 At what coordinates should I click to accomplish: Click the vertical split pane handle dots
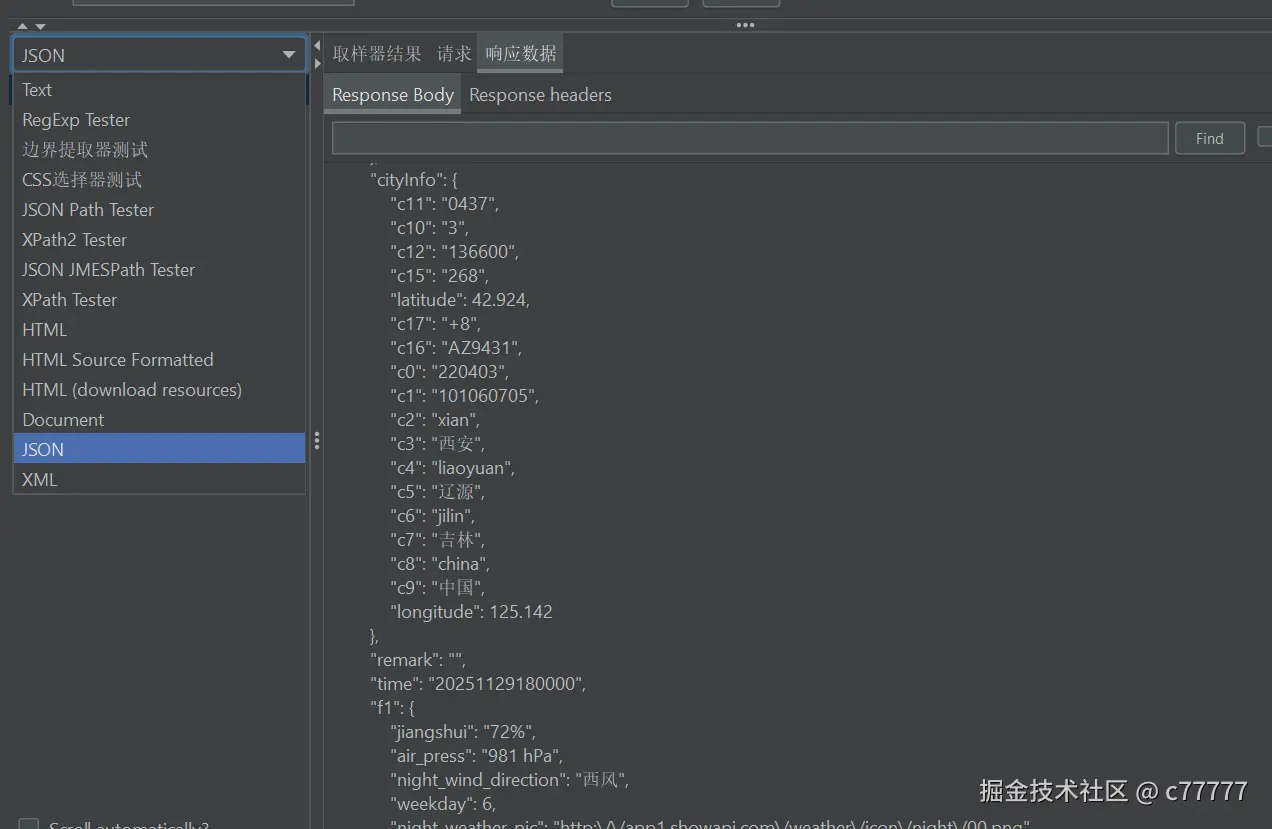coord(316,440)
